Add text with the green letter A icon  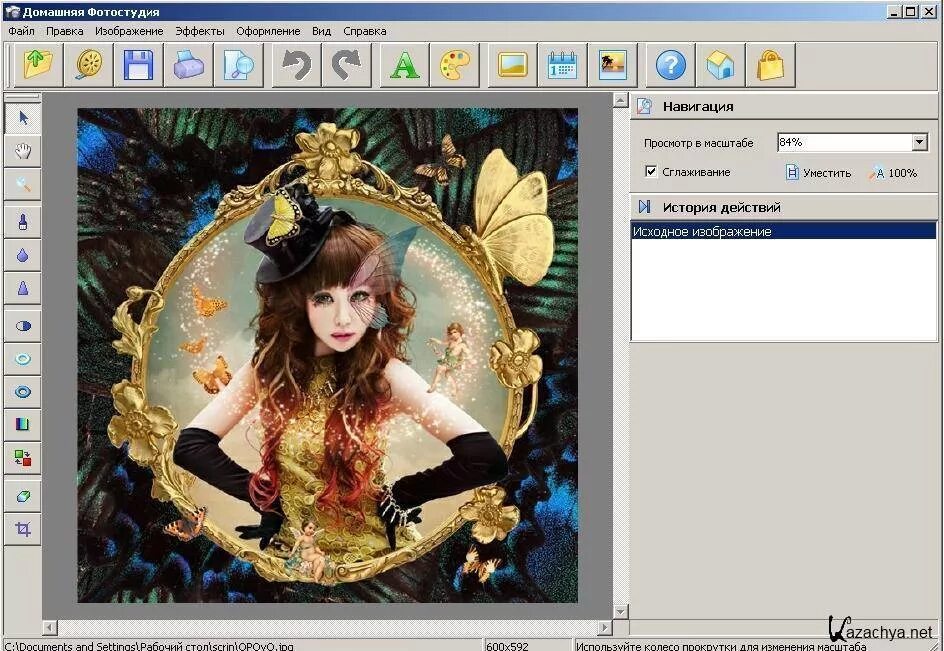(405, 64)
